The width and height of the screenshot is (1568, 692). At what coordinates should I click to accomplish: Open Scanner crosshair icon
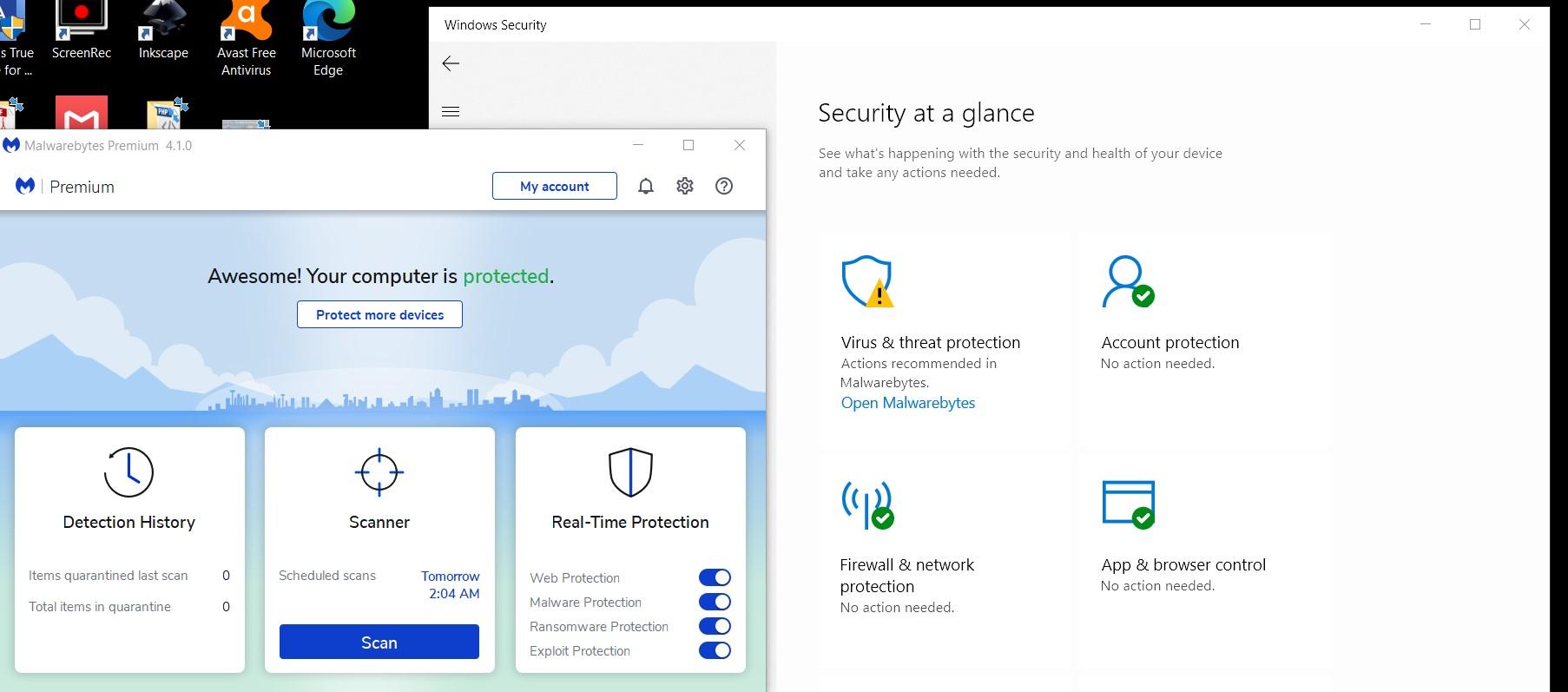click(379, 472)
